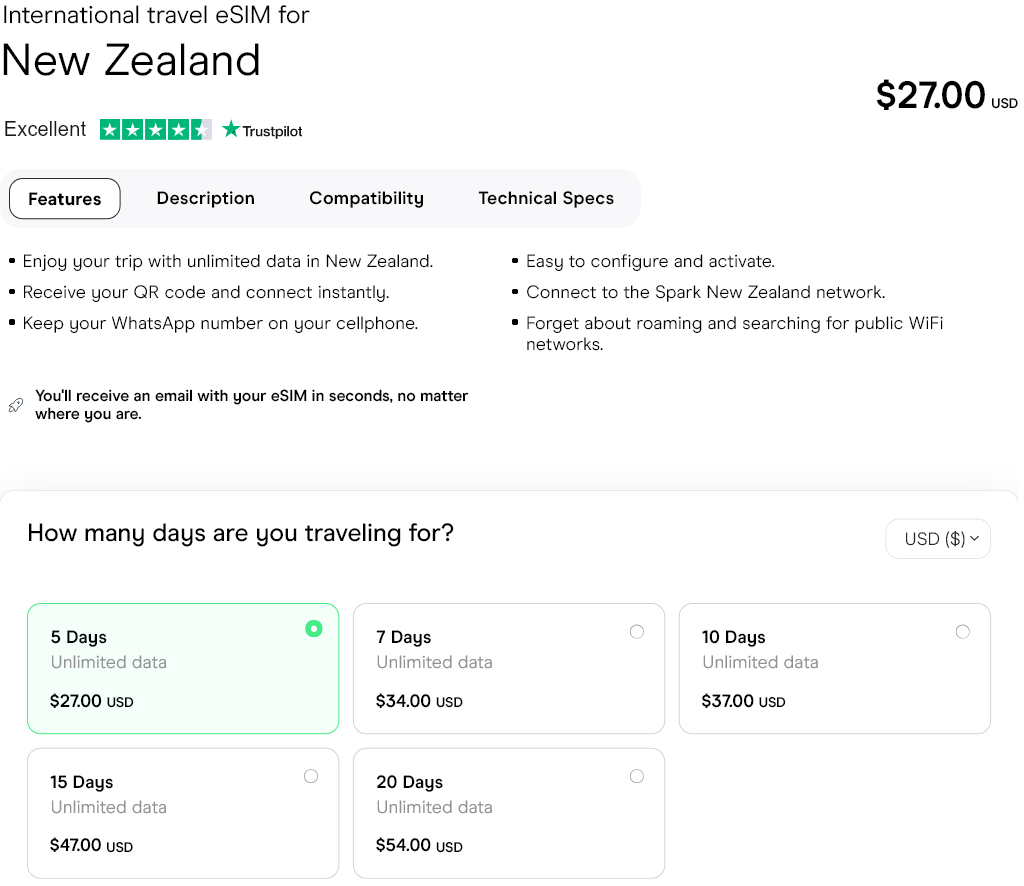Choose the $37.00 10 Days plan card
This screenshot has height=886, width=1024.
coord(834,668)
